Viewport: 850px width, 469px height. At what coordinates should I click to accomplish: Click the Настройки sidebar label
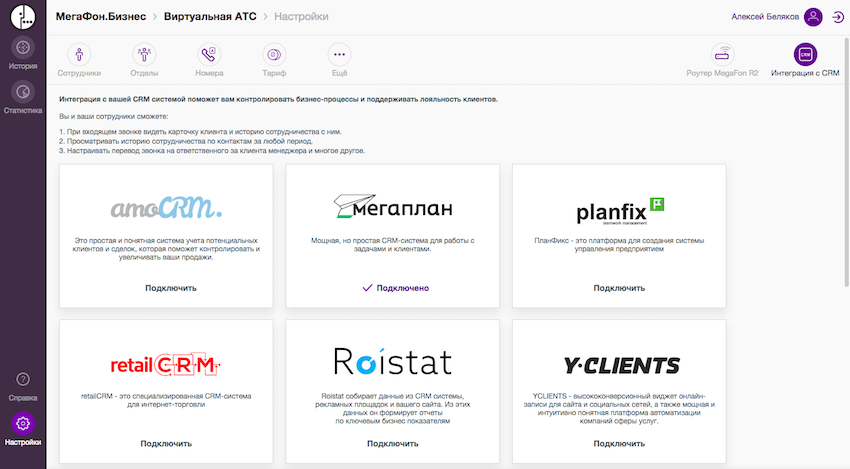pyautogui.click(x=23, y=442)
